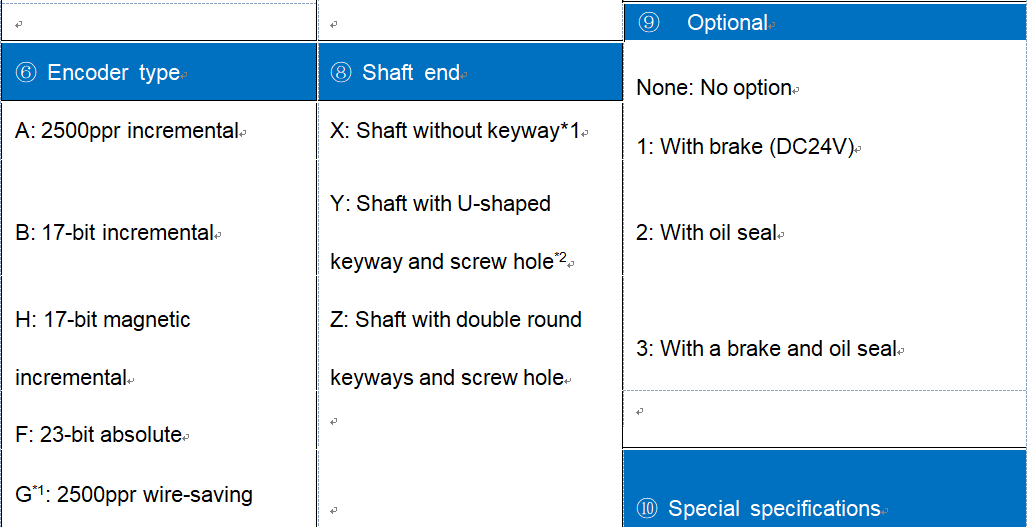The image size is (1027, 527).
Task: Click the 'H: 17-bit magnetic' line
Action: [103, 320]
